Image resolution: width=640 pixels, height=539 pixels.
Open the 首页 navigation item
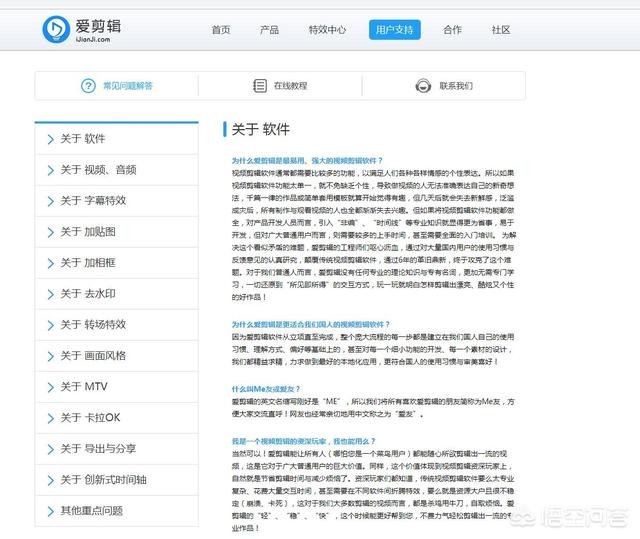221,30
